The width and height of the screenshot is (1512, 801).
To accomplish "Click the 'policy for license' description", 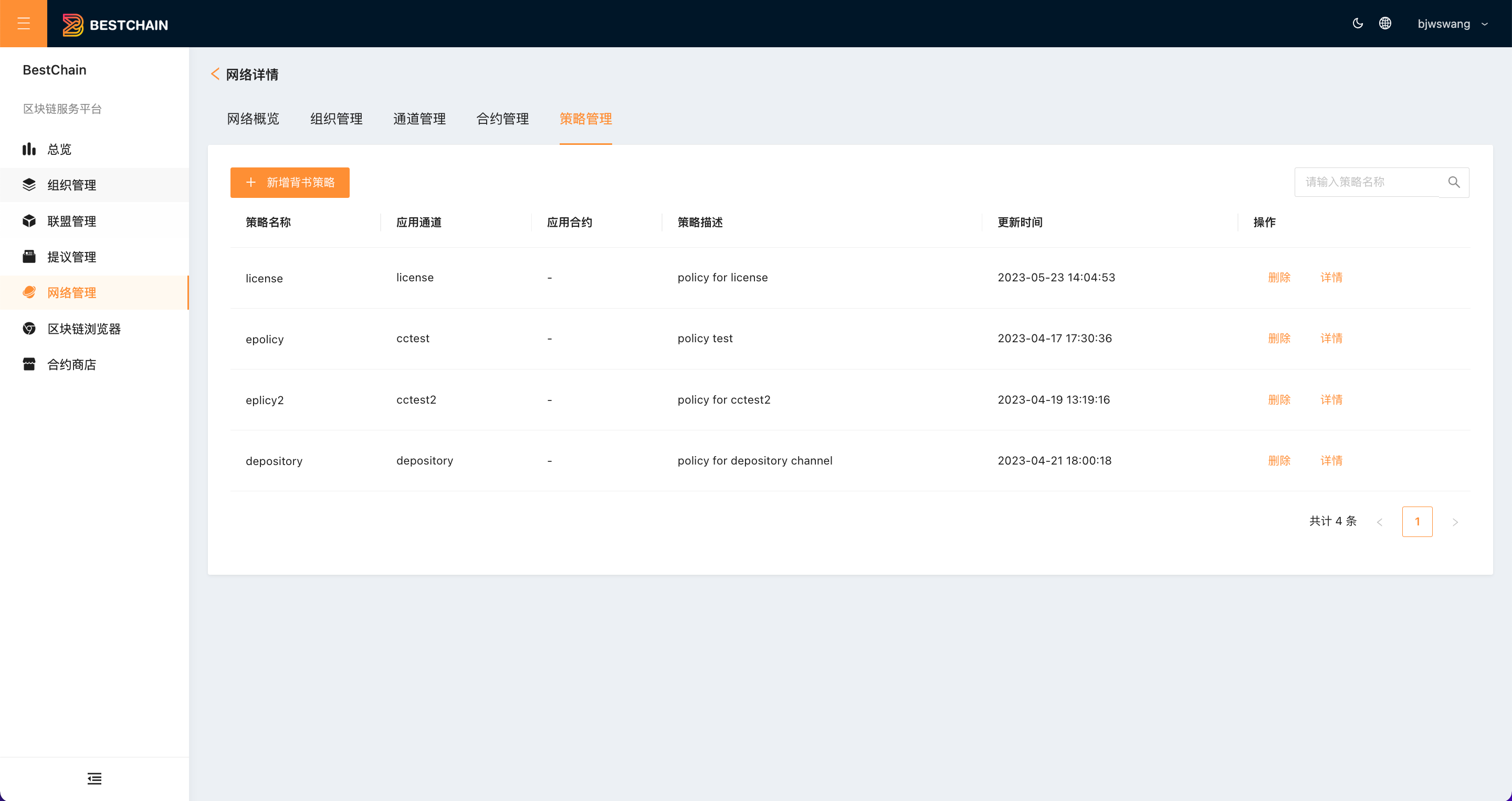I will [x=722, y=278].
